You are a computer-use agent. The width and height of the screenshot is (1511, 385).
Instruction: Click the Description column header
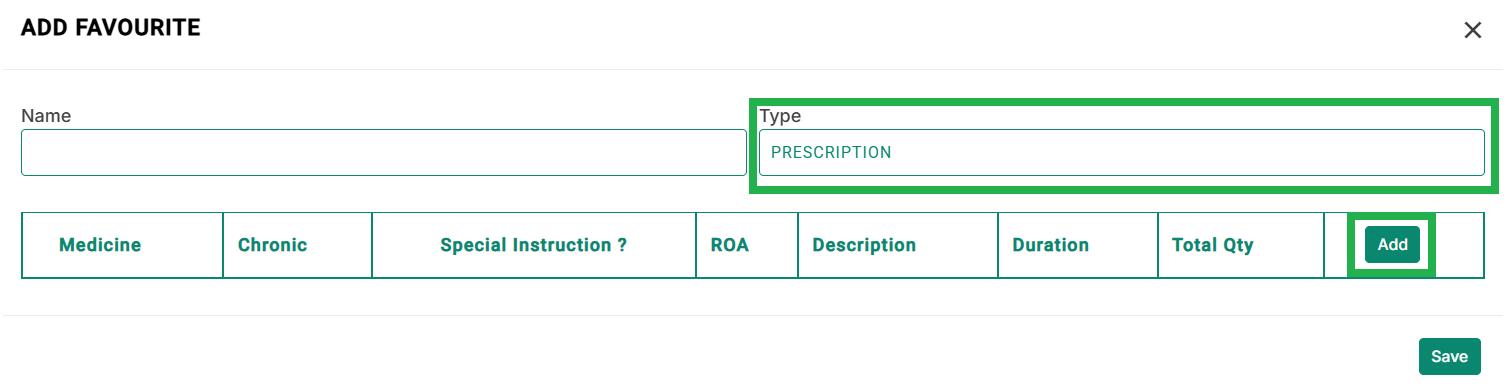864,245
